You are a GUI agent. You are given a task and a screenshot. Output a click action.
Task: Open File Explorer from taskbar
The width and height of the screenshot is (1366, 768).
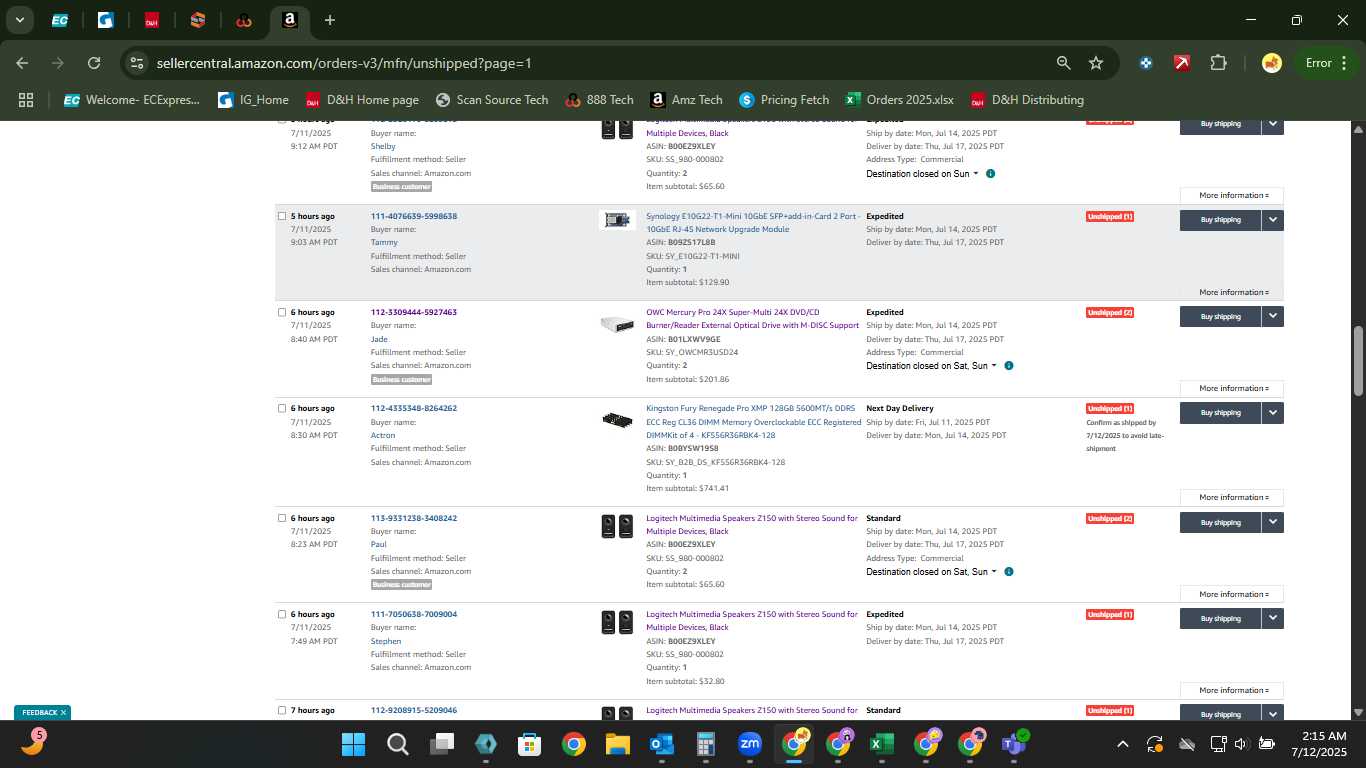617,744
